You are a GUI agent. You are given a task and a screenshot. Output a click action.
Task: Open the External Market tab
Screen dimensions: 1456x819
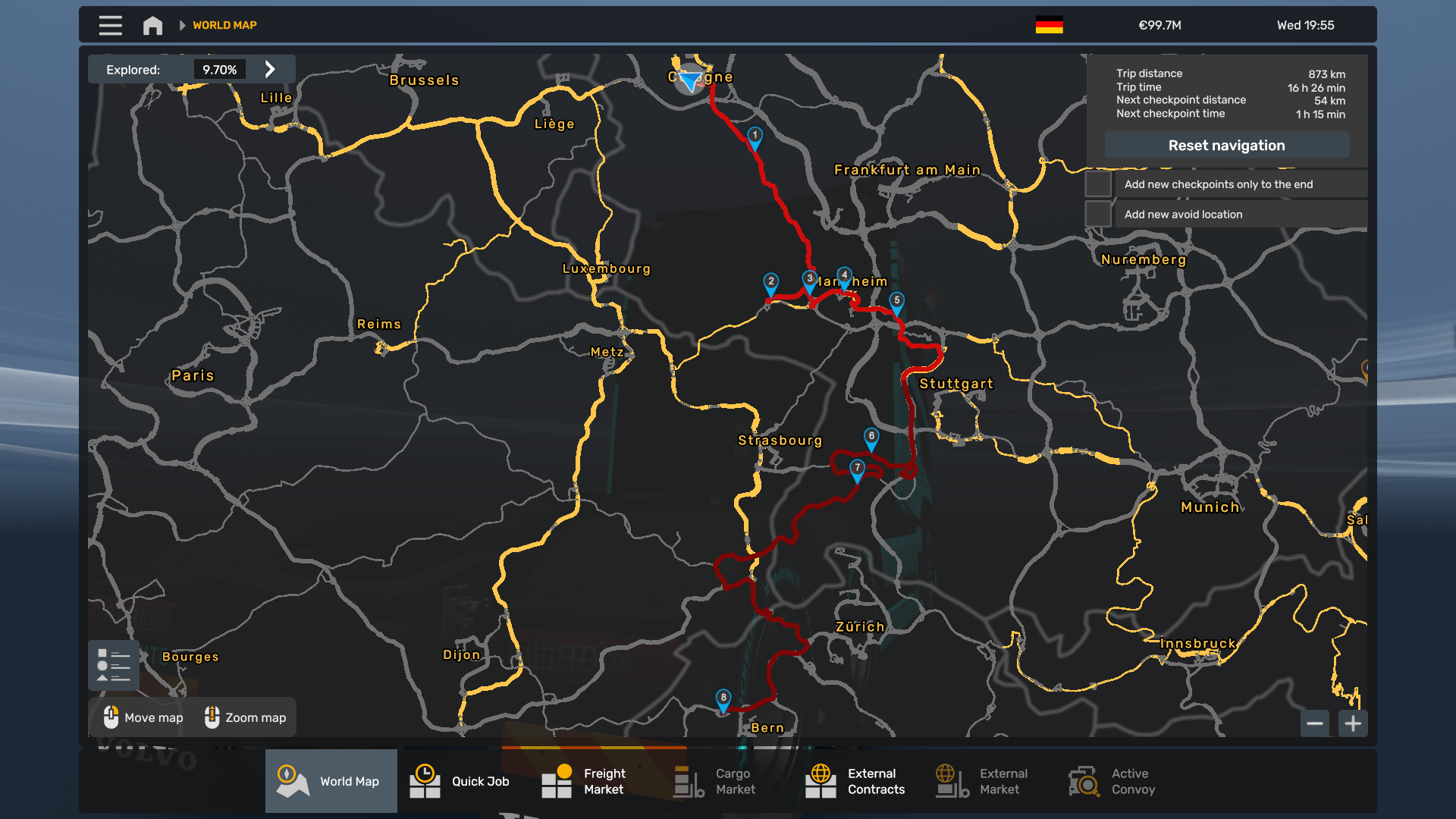point(991,781)
